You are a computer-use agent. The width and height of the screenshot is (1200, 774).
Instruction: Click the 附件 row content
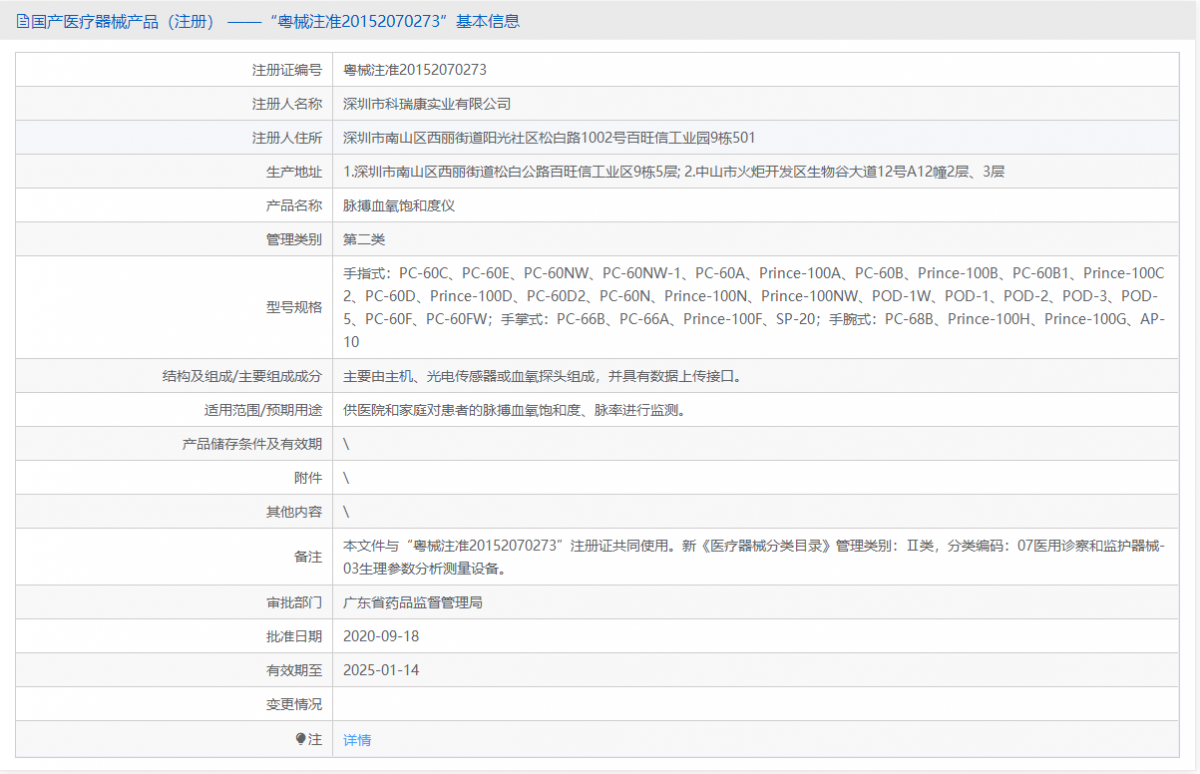344,477
